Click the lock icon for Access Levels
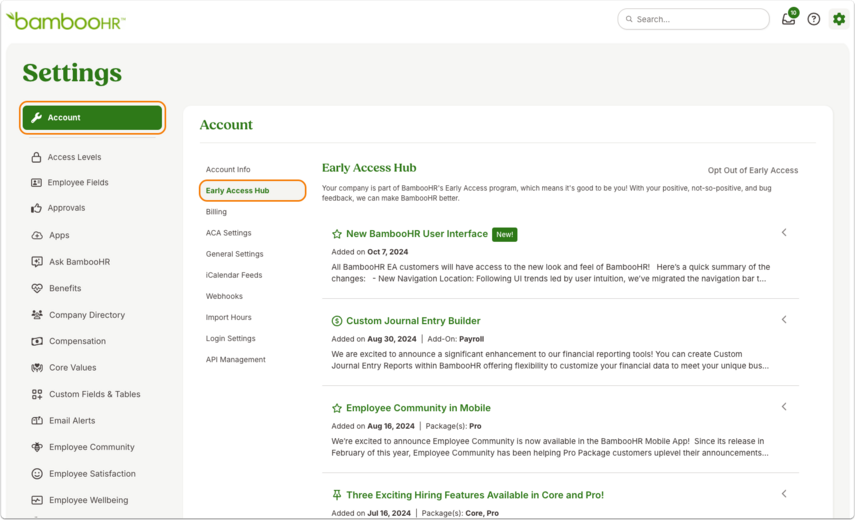Viewport: 855px width, 520px height. point(37,157)
